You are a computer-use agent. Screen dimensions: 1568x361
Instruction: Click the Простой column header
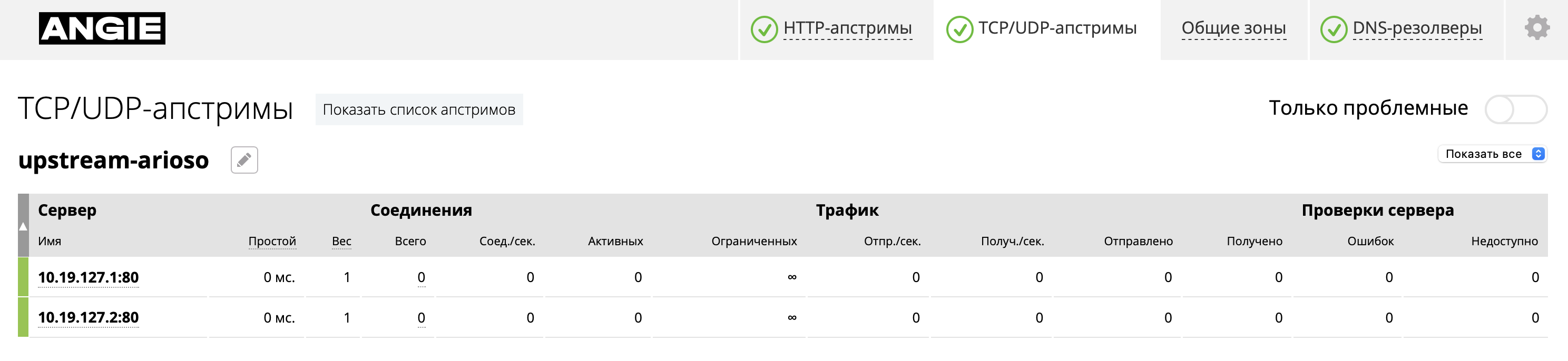pos(272,241)
